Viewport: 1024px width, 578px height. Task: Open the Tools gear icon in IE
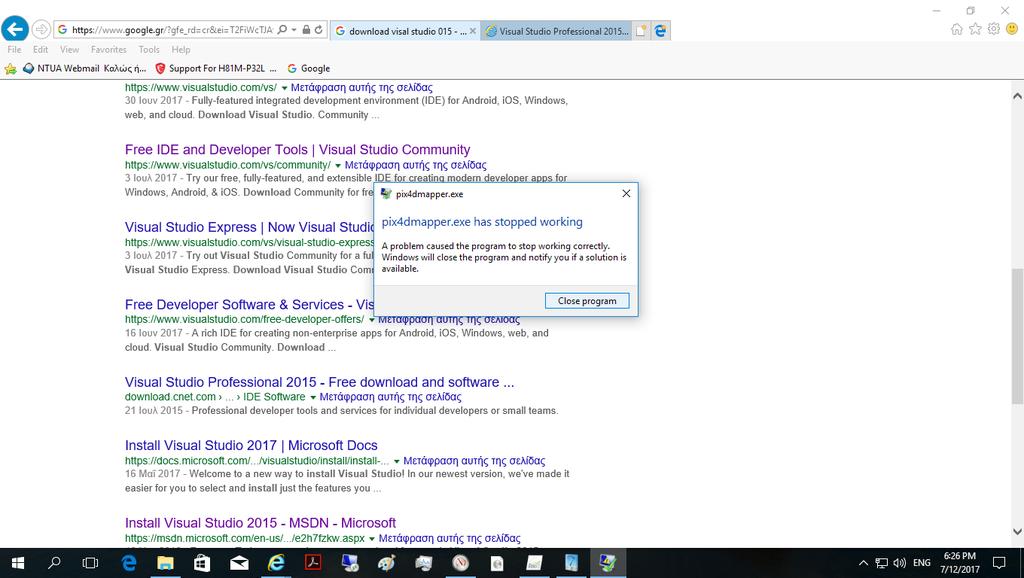993,29
